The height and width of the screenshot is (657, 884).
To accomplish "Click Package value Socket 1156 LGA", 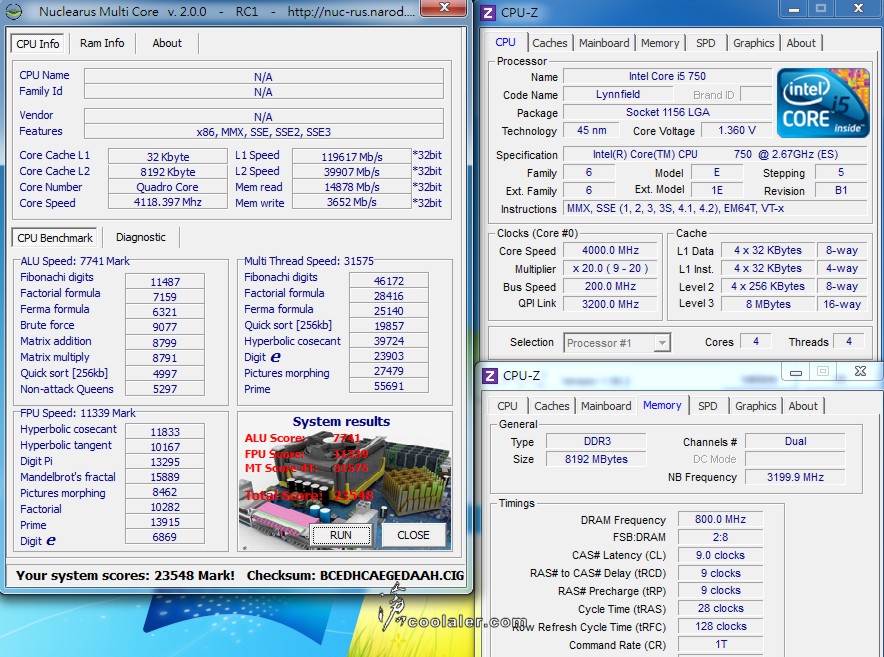I will tap(667, 112).
